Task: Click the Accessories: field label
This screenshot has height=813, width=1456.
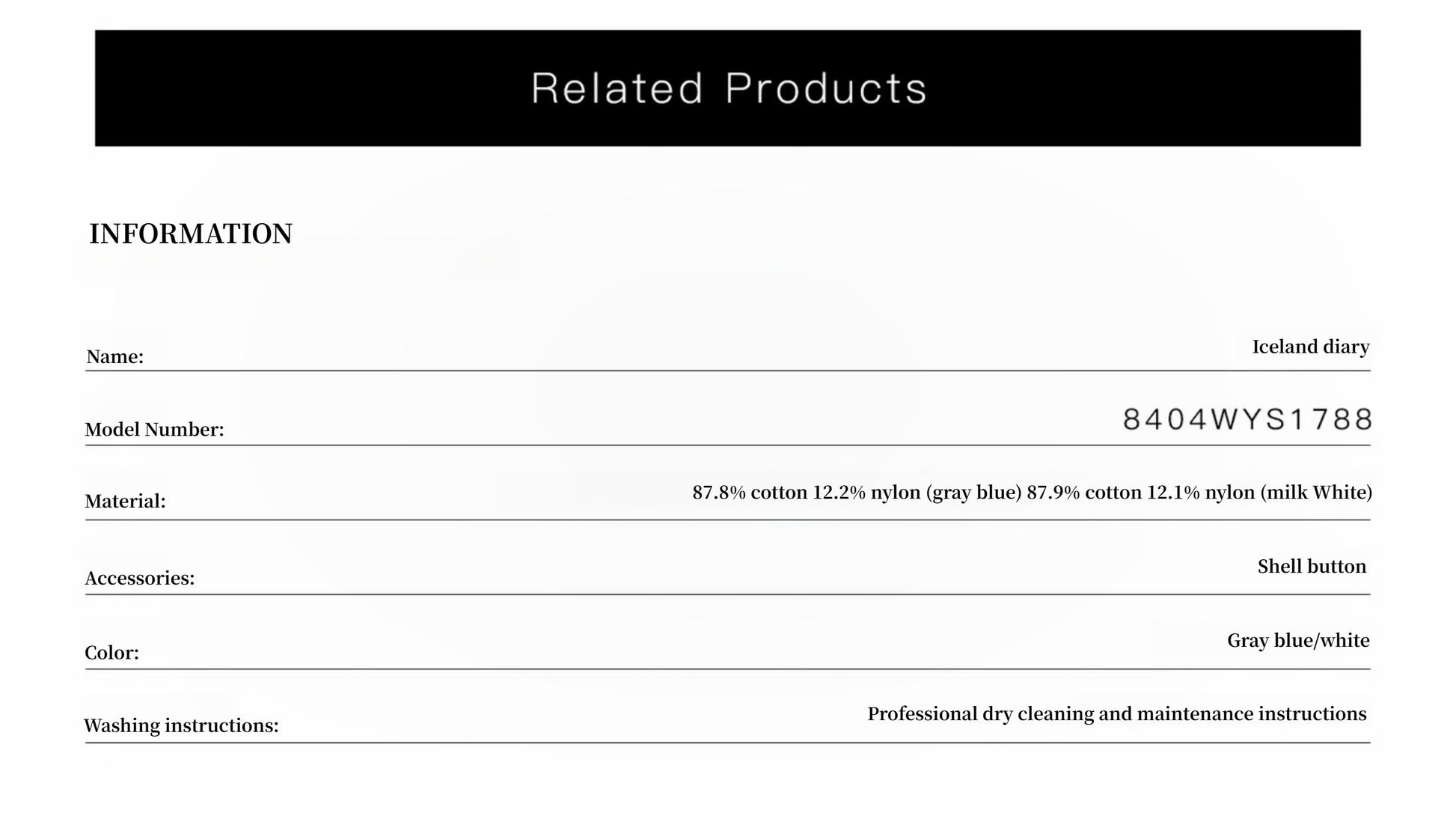Action: tap(140, 579)
